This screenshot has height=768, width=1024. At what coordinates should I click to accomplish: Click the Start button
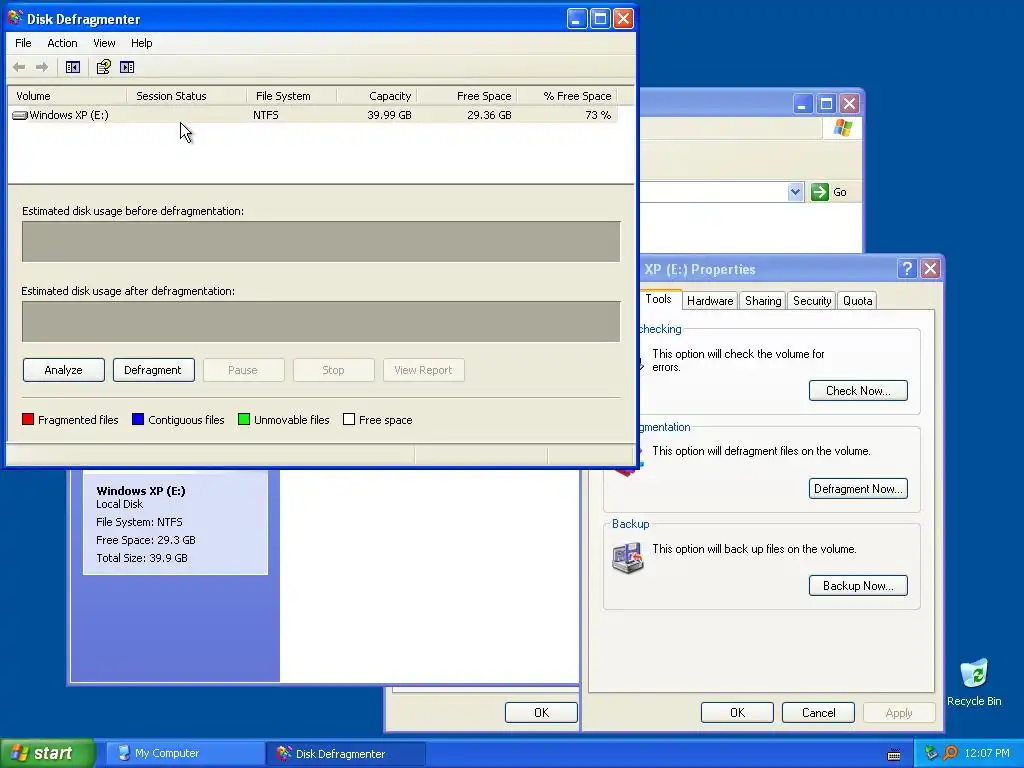pos(47,754)
